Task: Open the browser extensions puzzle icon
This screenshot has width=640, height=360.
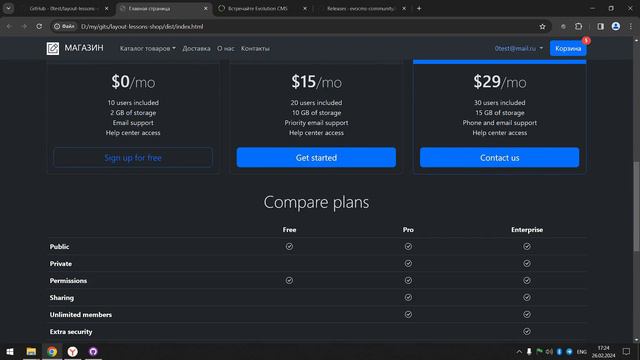Action: click(578, 27)
